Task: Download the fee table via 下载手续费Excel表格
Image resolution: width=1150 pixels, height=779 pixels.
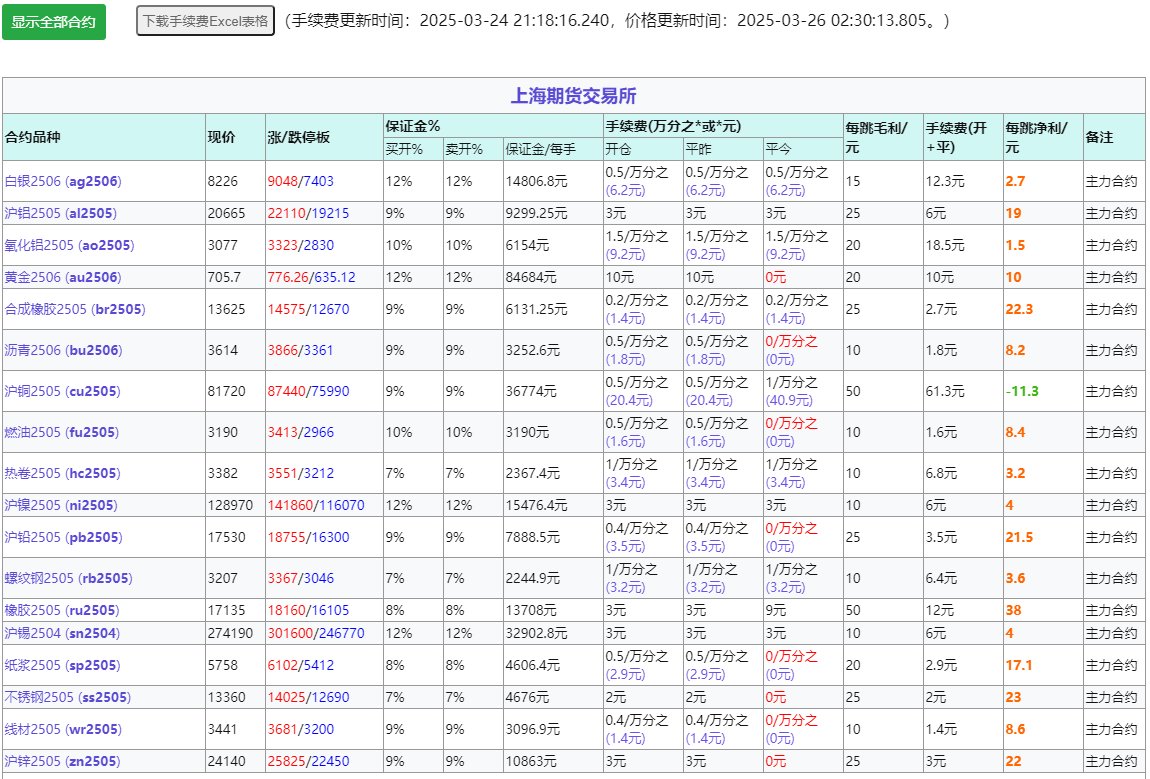Action: coord(205,21)
